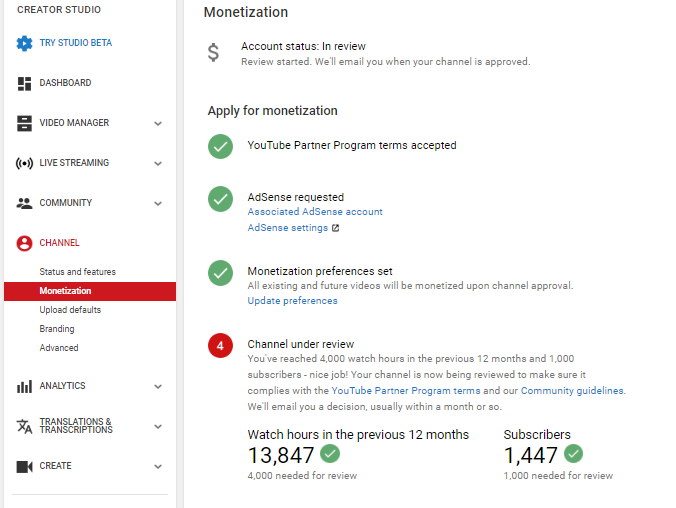
Task: Click the '4,000 needed for review' text
Action: click(x=302, y=476)
